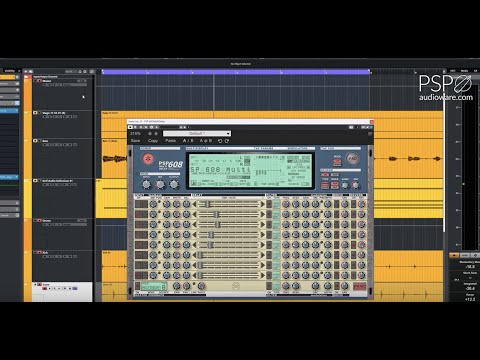Screen dimensions: 480x360
Task: Click the plugin Redo arrow icon
Action: click(227, 141)
